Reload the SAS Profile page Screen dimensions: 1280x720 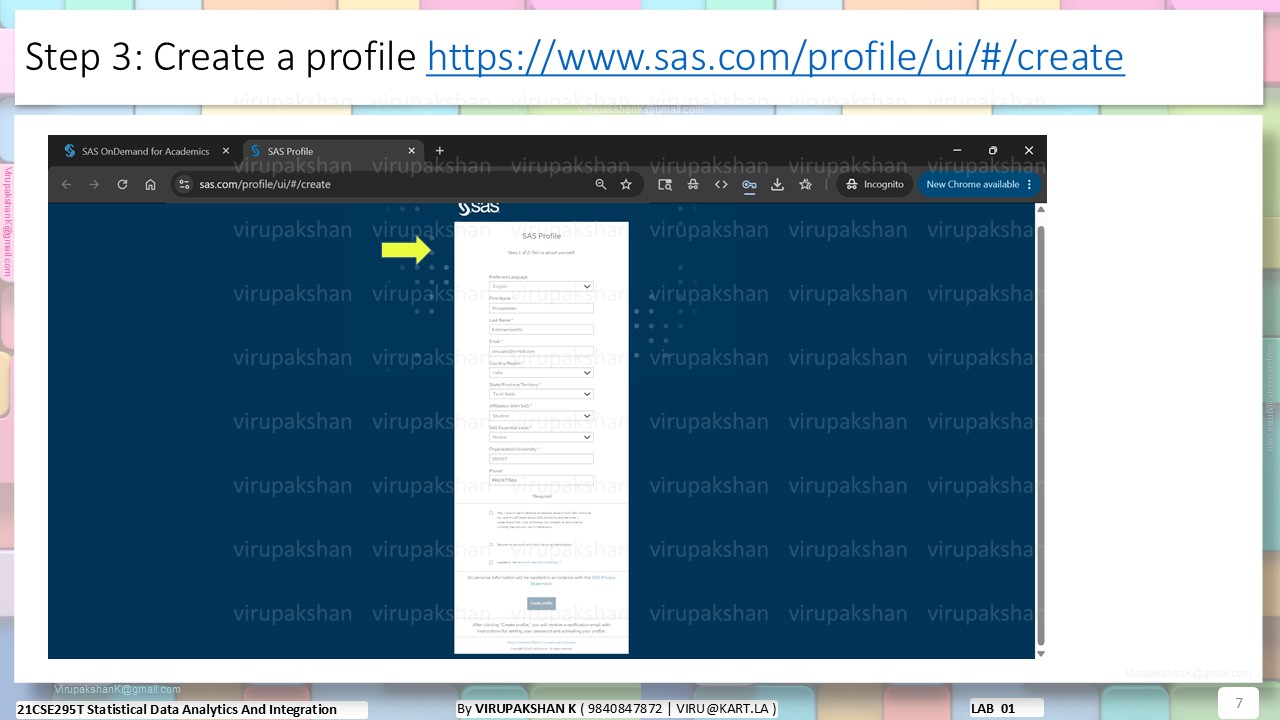pyautogui.click(x=122, y=185)
